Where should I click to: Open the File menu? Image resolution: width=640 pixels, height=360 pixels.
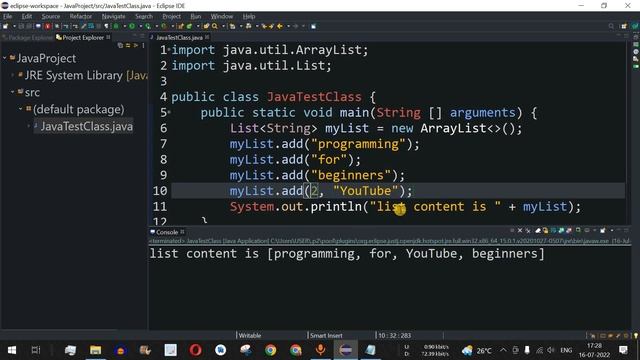click(x=7, y=16)
